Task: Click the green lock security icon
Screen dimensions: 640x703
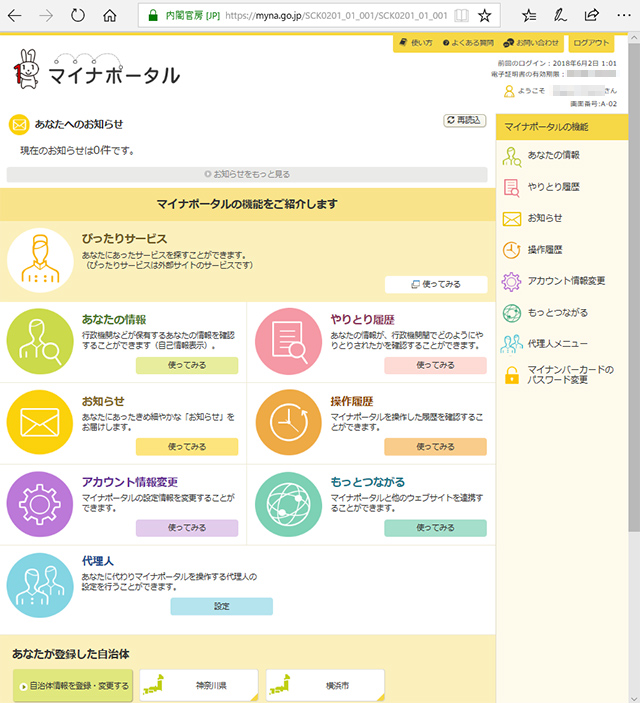Action: coord(153,16)
